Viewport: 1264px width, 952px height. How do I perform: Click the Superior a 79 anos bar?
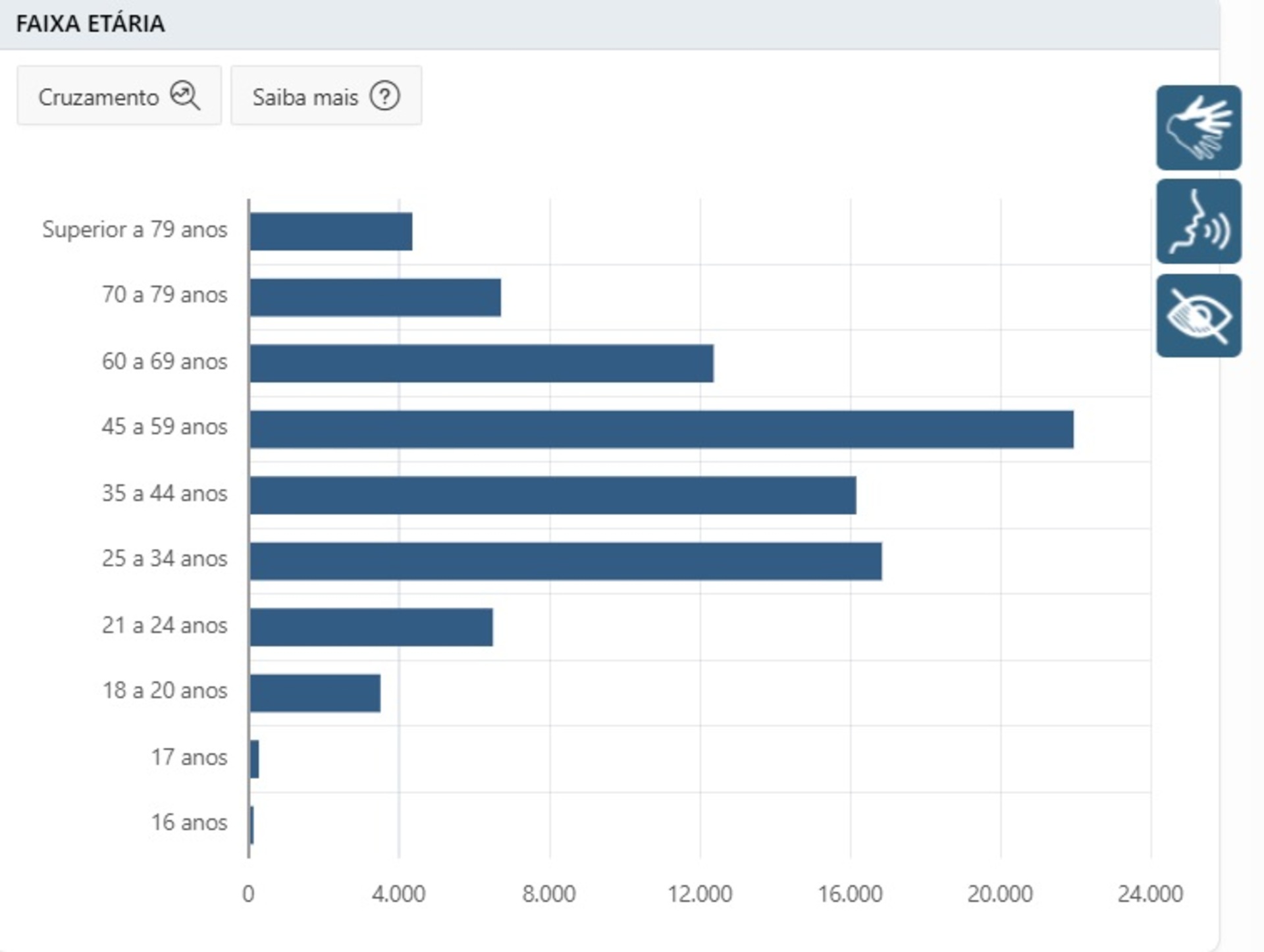tap(331, 232)
